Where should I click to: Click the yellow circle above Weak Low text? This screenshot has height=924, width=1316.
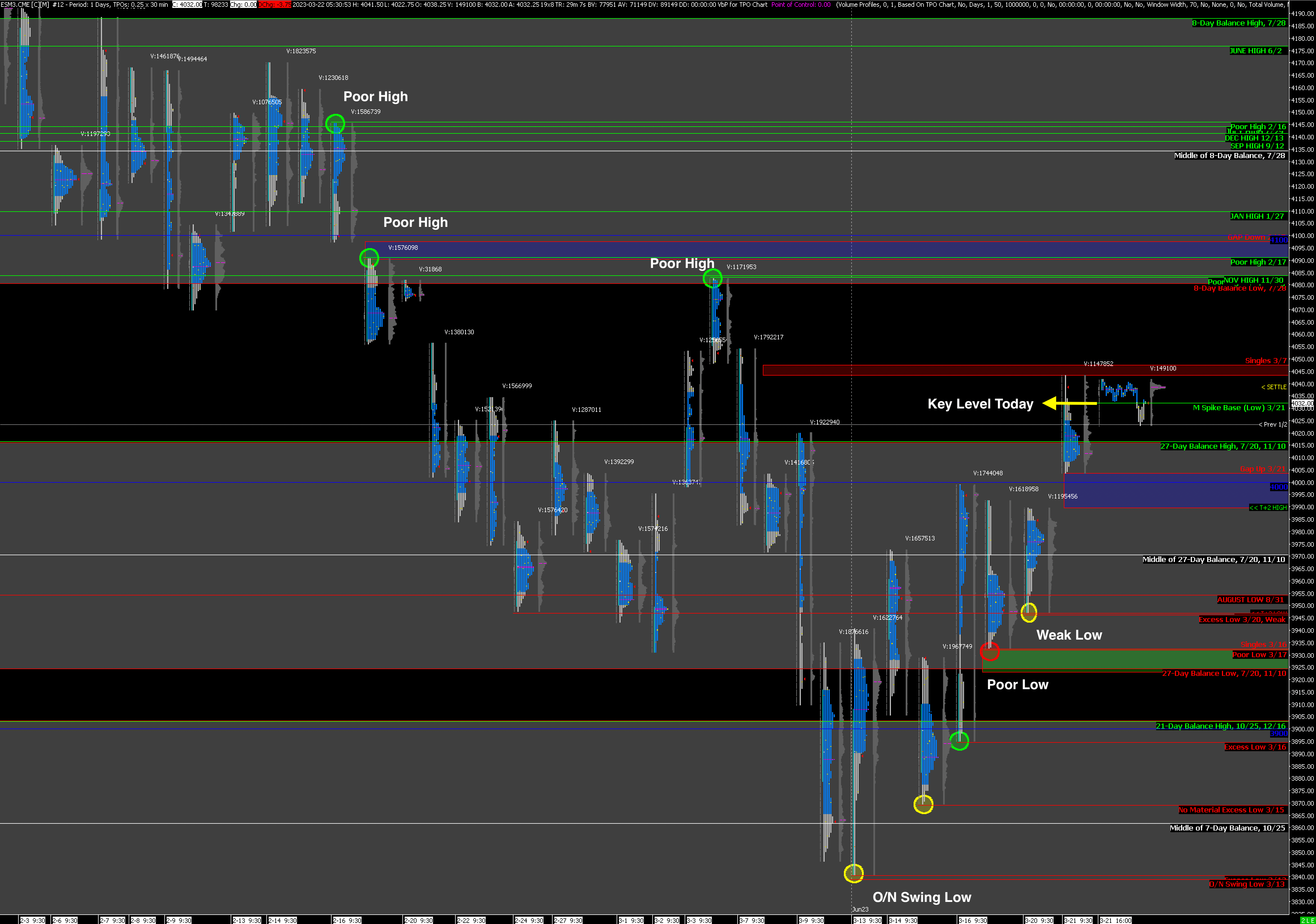1029,612
